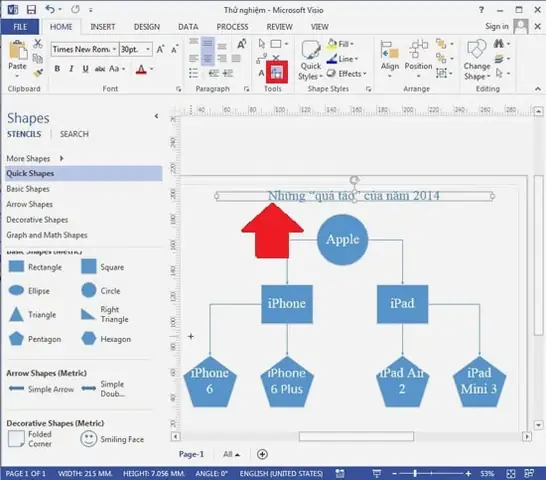Switch to the PROCESS tab

232,27
